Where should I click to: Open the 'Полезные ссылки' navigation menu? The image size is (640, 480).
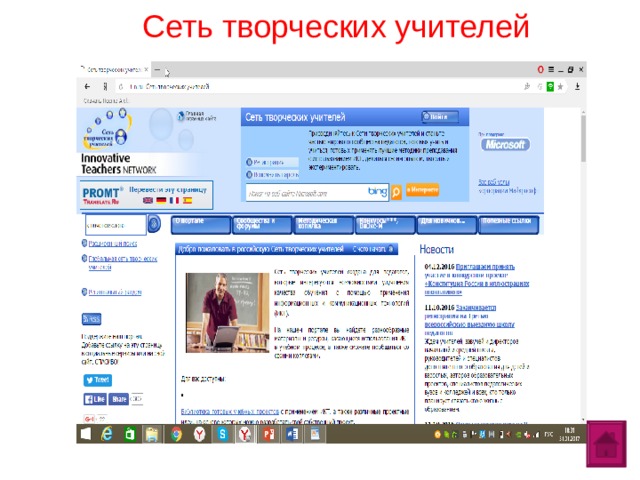pos(508,225)
